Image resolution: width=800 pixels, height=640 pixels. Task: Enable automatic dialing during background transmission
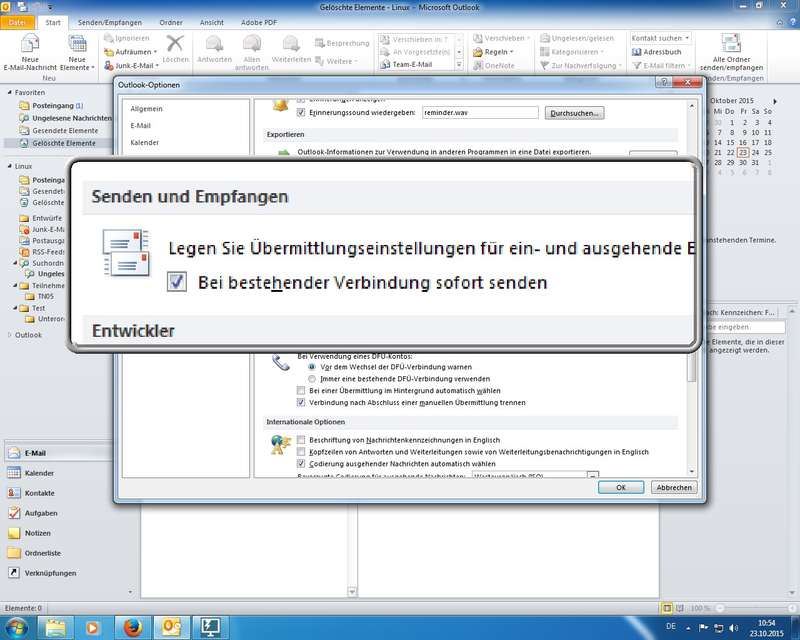(301, 390)
